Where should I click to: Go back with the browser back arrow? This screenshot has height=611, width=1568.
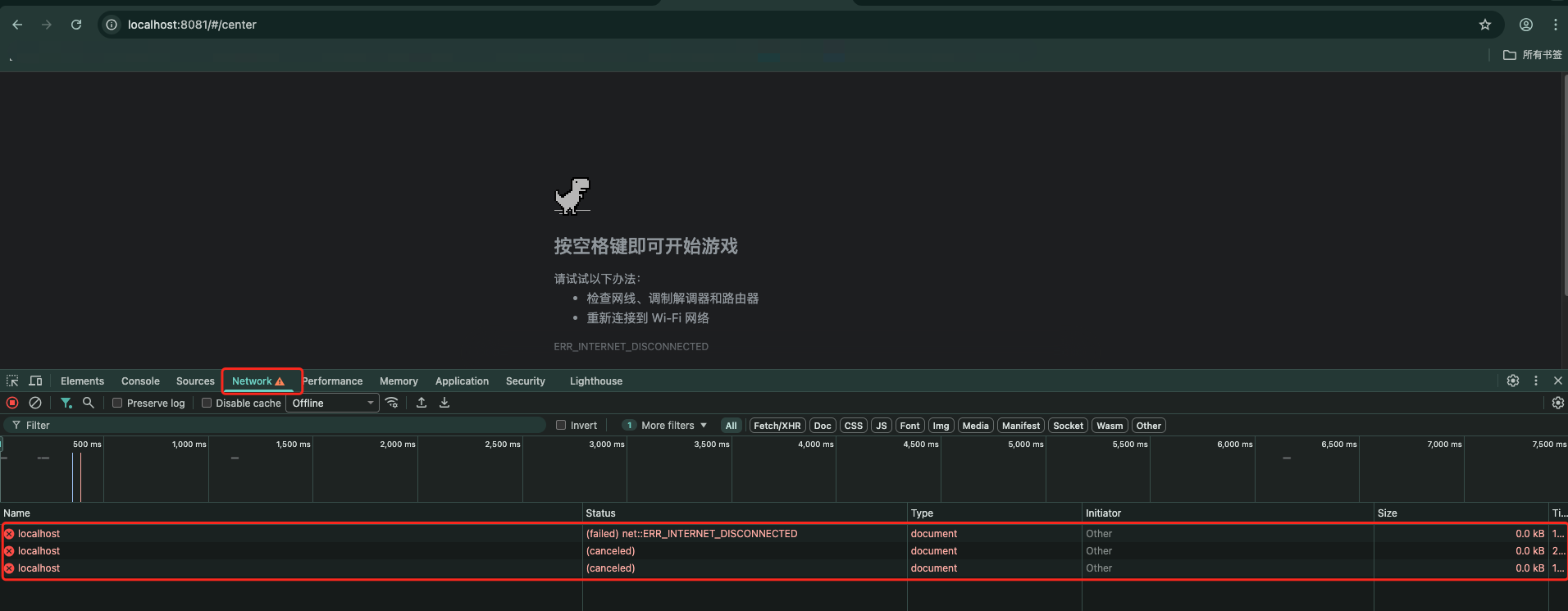tap(17, 25)
